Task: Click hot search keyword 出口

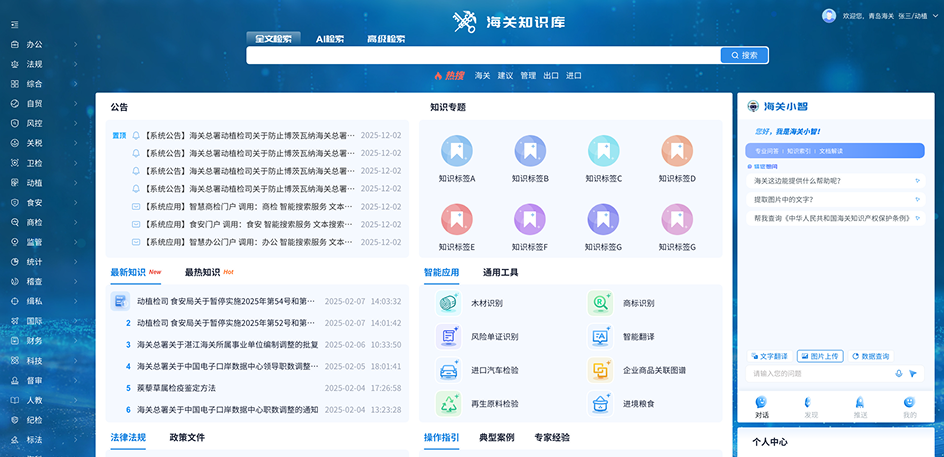Action: coord(551,76)
